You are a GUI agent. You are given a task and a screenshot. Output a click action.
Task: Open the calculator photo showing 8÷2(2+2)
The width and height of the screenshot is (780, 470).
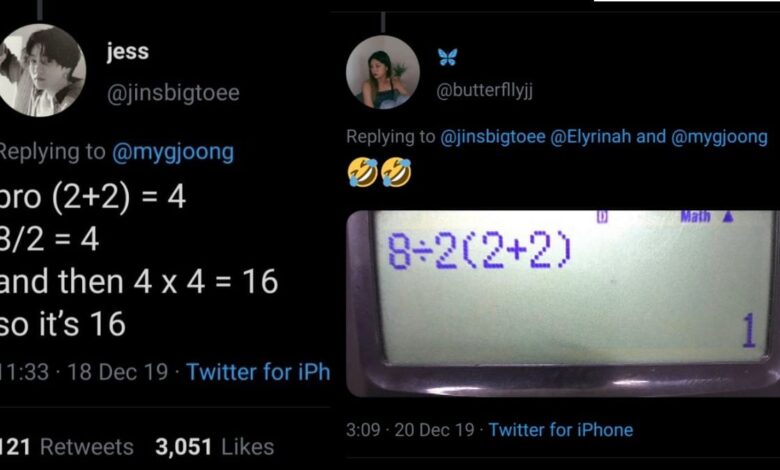click(x=563, y=303)
